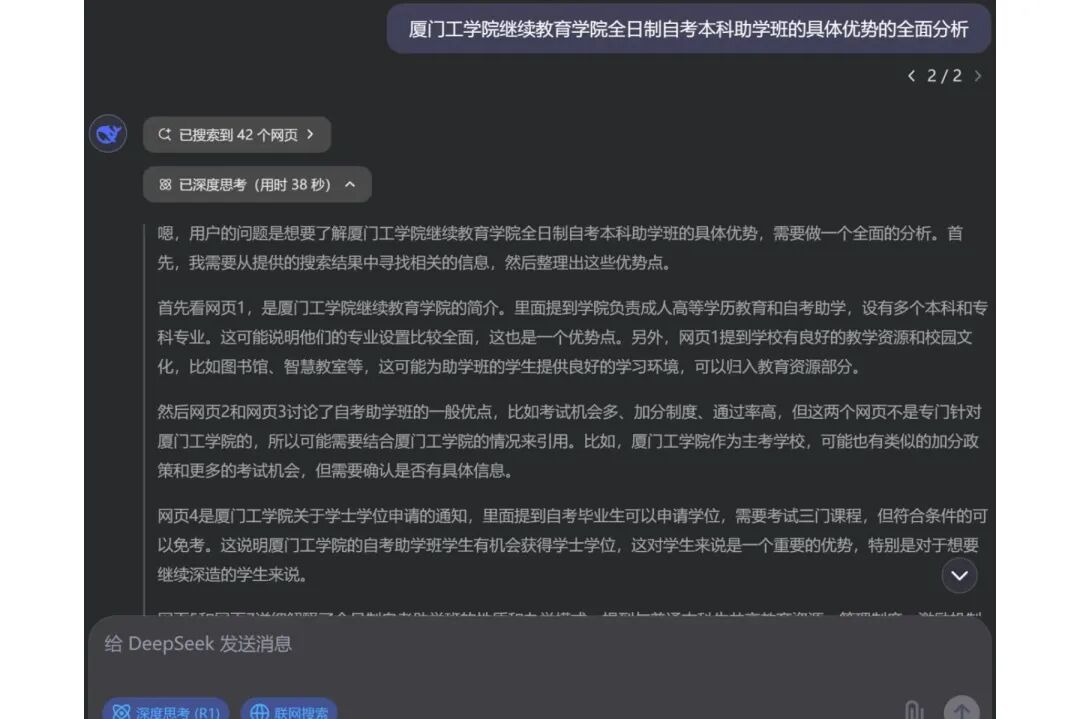Click the user question bubble about 厦门工学院
Viewport: 1080px width, 719px height.
688,29
